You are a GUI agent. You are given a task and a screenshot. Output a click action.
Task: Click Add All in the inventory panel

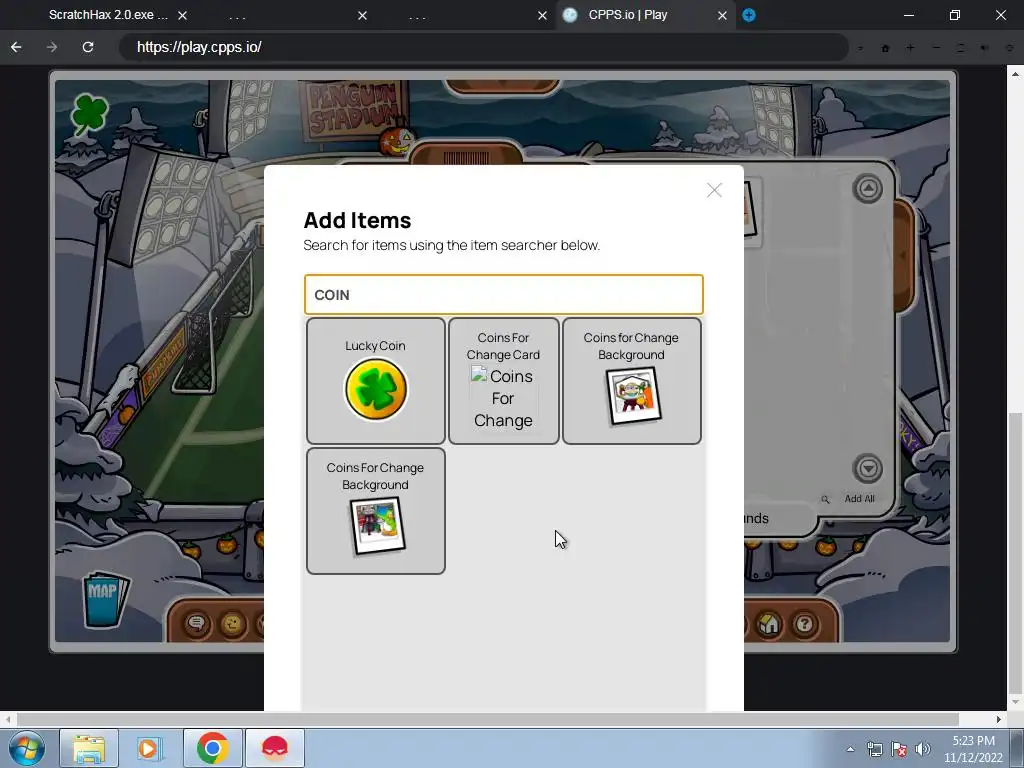point(859,498)
